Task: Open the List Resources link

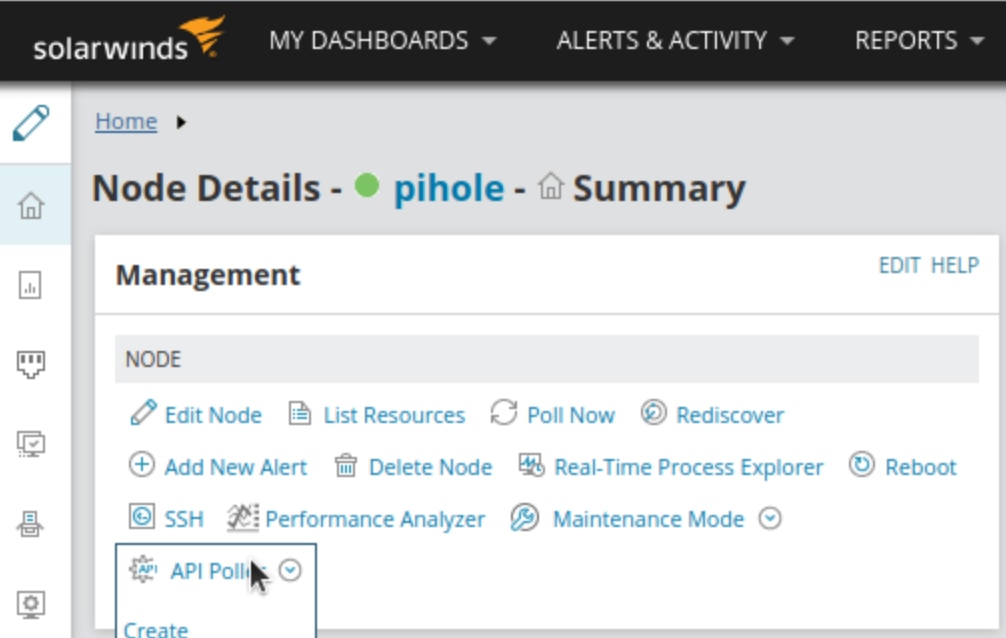Action: [394, 415]
